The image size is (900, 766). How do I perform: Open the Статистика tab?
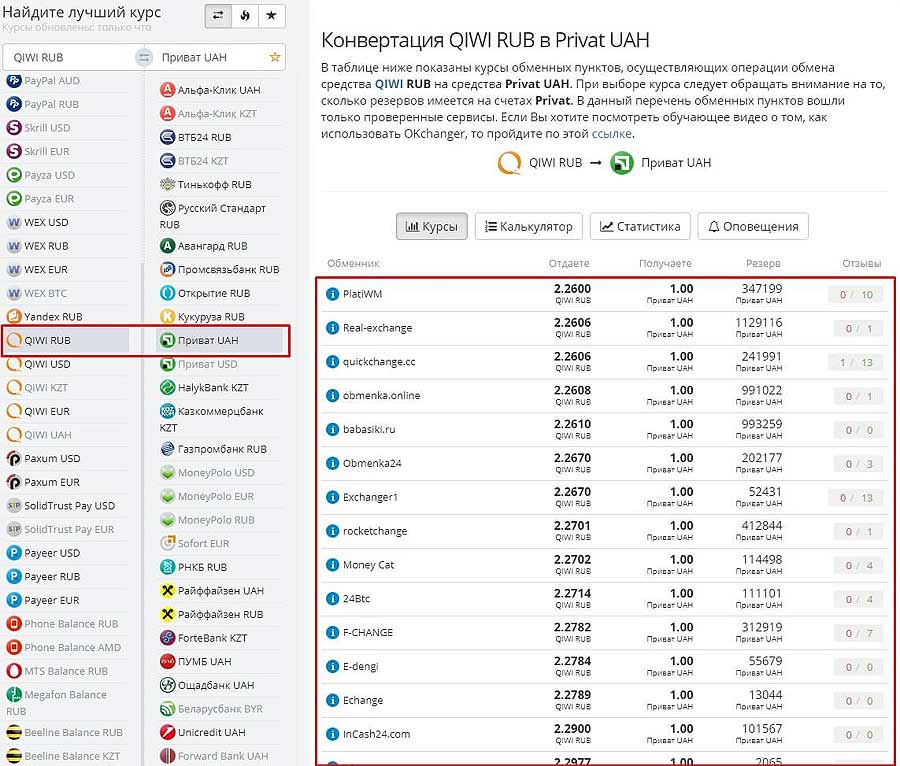[640, 227]
